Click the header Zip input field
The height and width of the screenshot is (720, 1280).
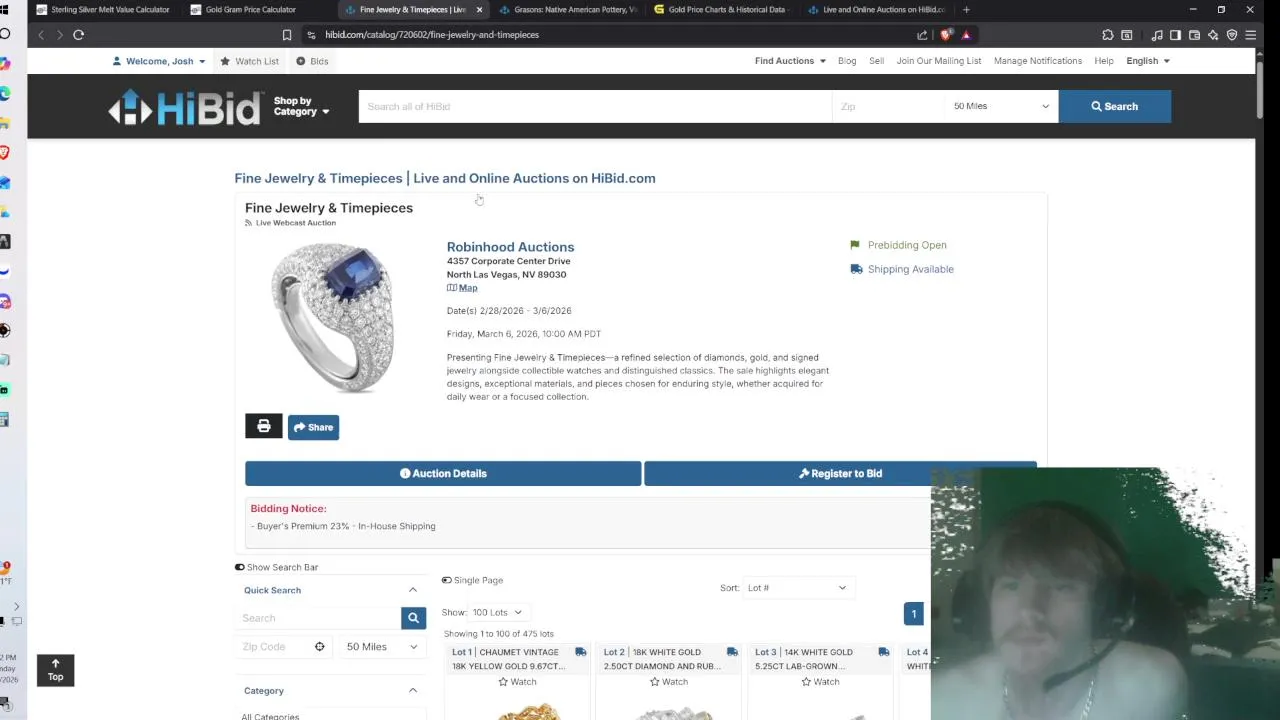point(888,106)
